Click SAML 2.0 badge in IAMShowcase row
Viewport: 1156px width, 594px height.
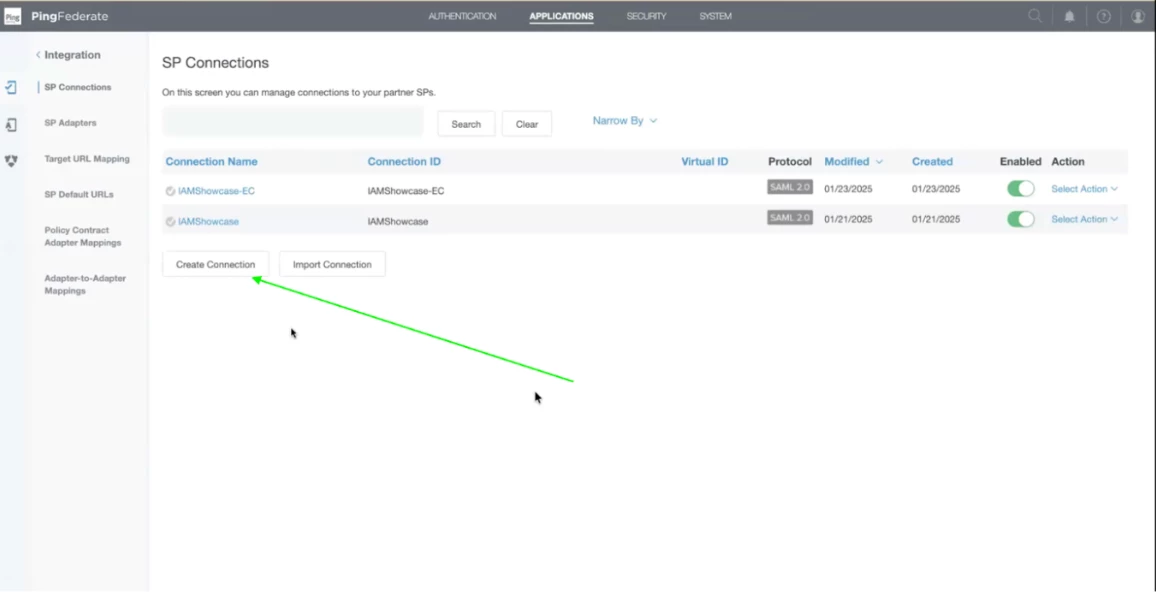click(x=790, y=217)
